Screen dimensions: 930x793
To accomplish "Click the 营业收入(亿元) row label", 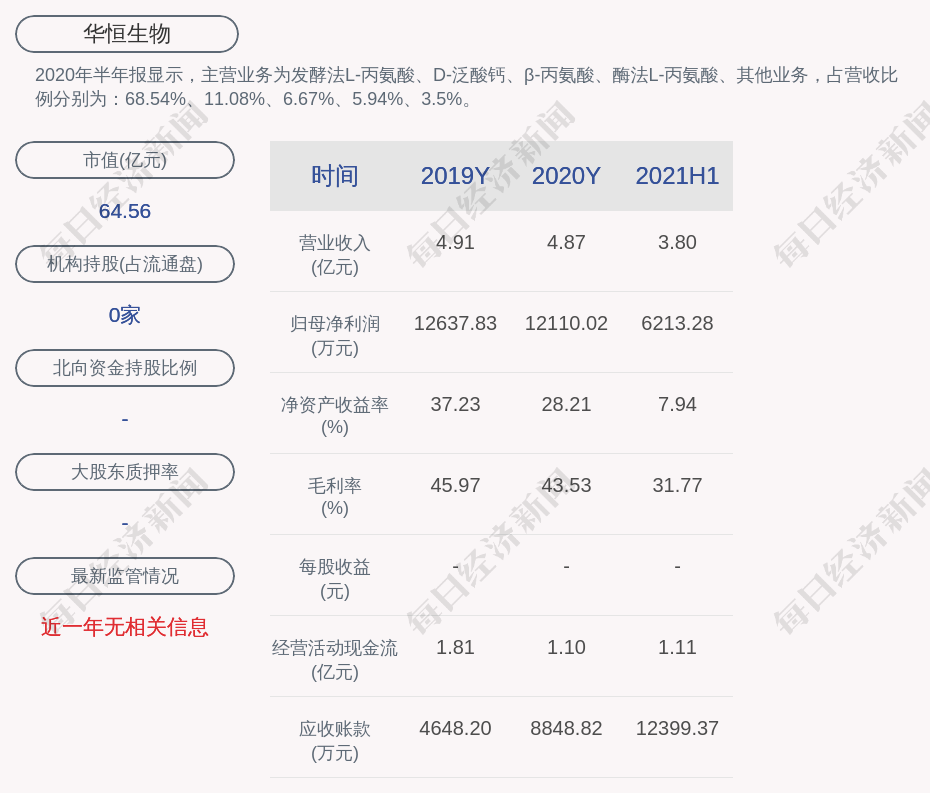I will coord(334,254).
